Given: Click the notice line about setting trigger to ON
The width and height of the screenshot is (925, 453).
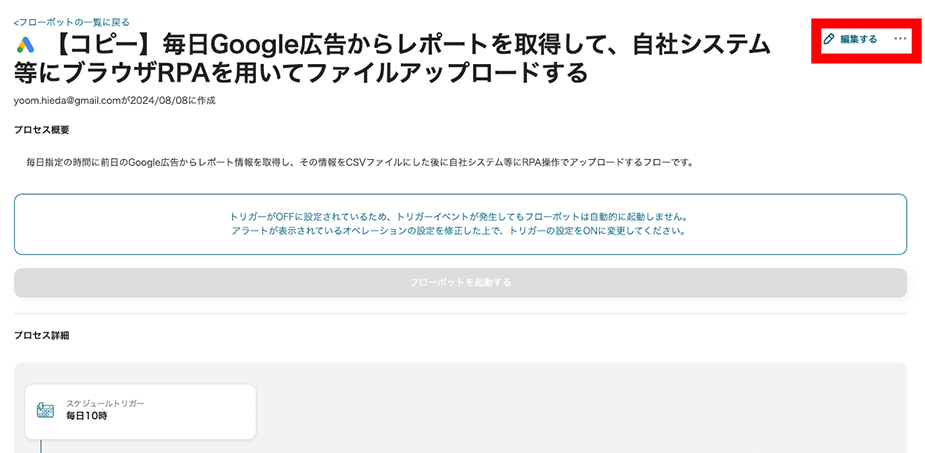Looking at the screenshot, I should [460, 231].
